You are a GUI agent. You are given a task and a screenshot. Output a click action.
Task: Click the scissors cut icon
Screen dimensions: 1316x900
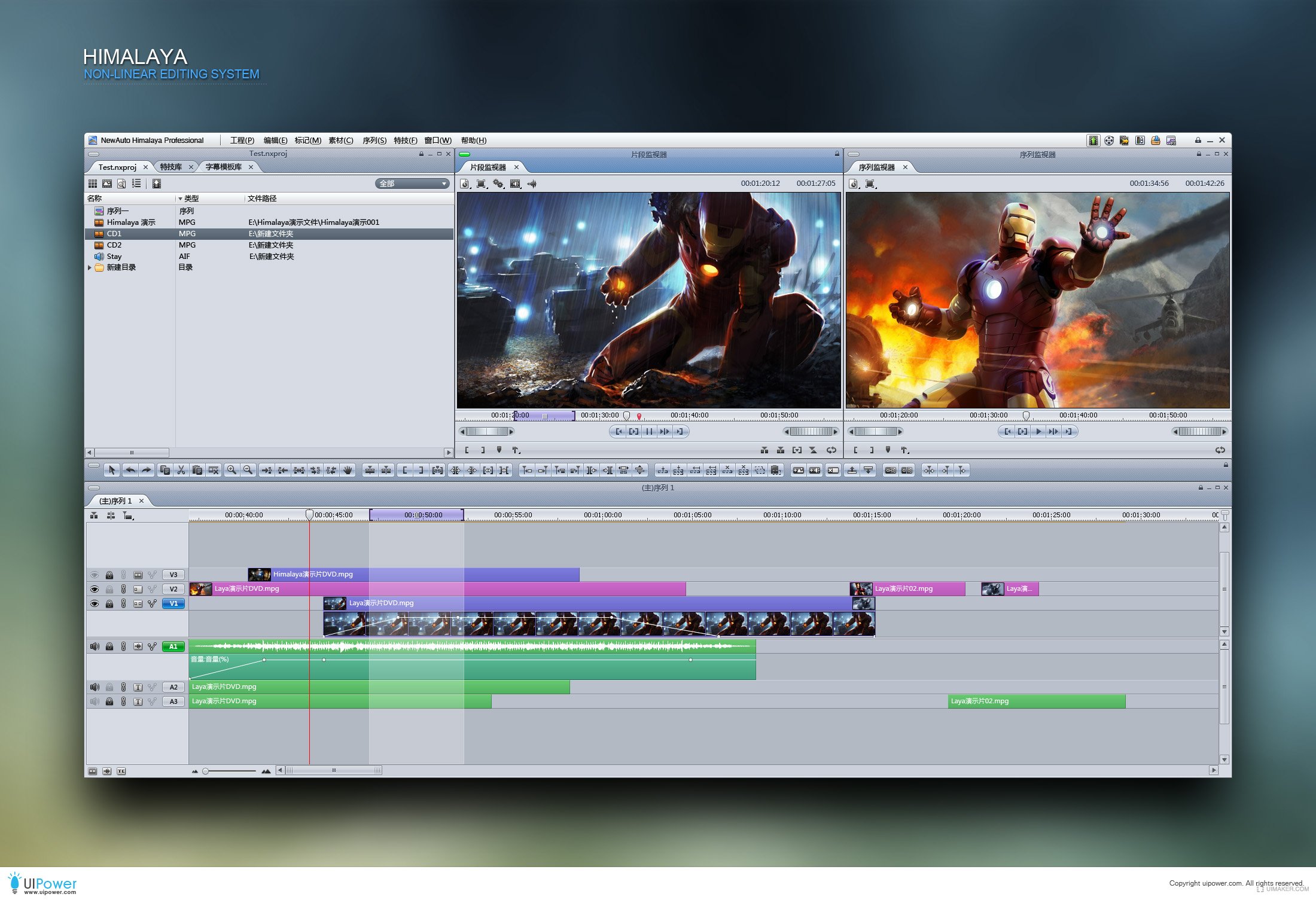181,470
